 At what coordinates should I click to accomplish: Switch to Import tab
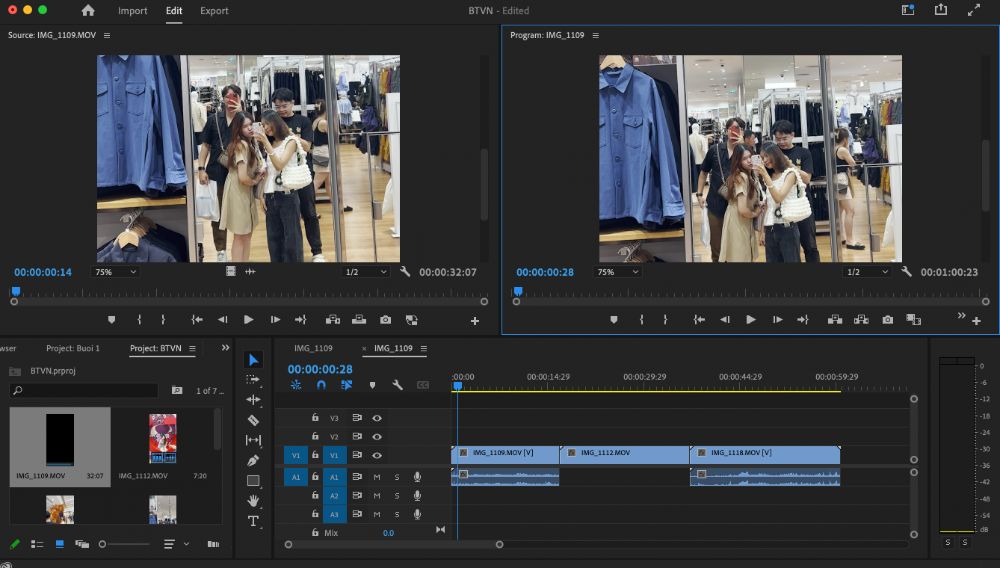pyautogui.click(x=133, y=11)
